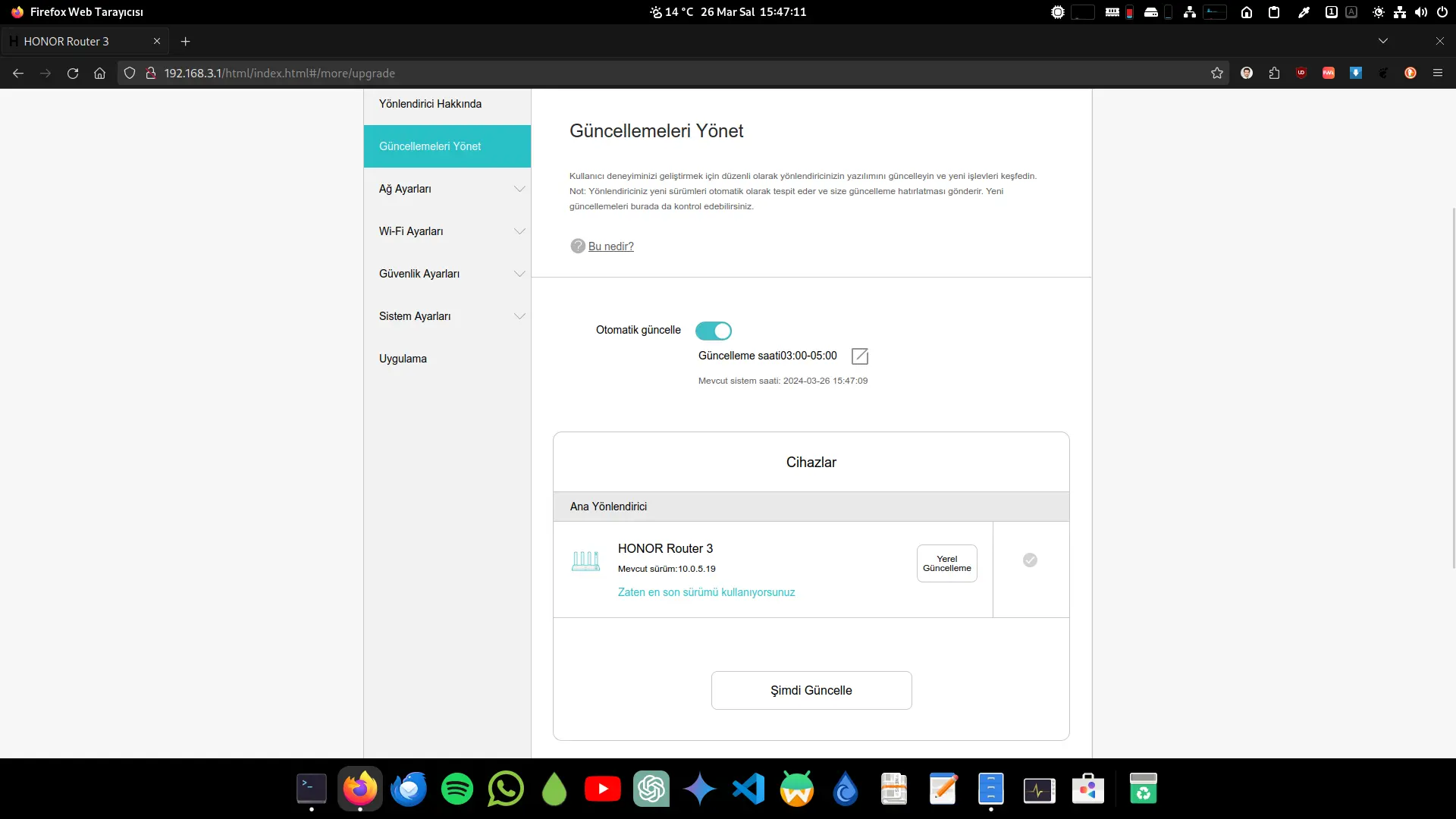Viewport: 1456px width, 819px height.
Task: Launch Terminal from the dock
Action: (x=312, y=789)
